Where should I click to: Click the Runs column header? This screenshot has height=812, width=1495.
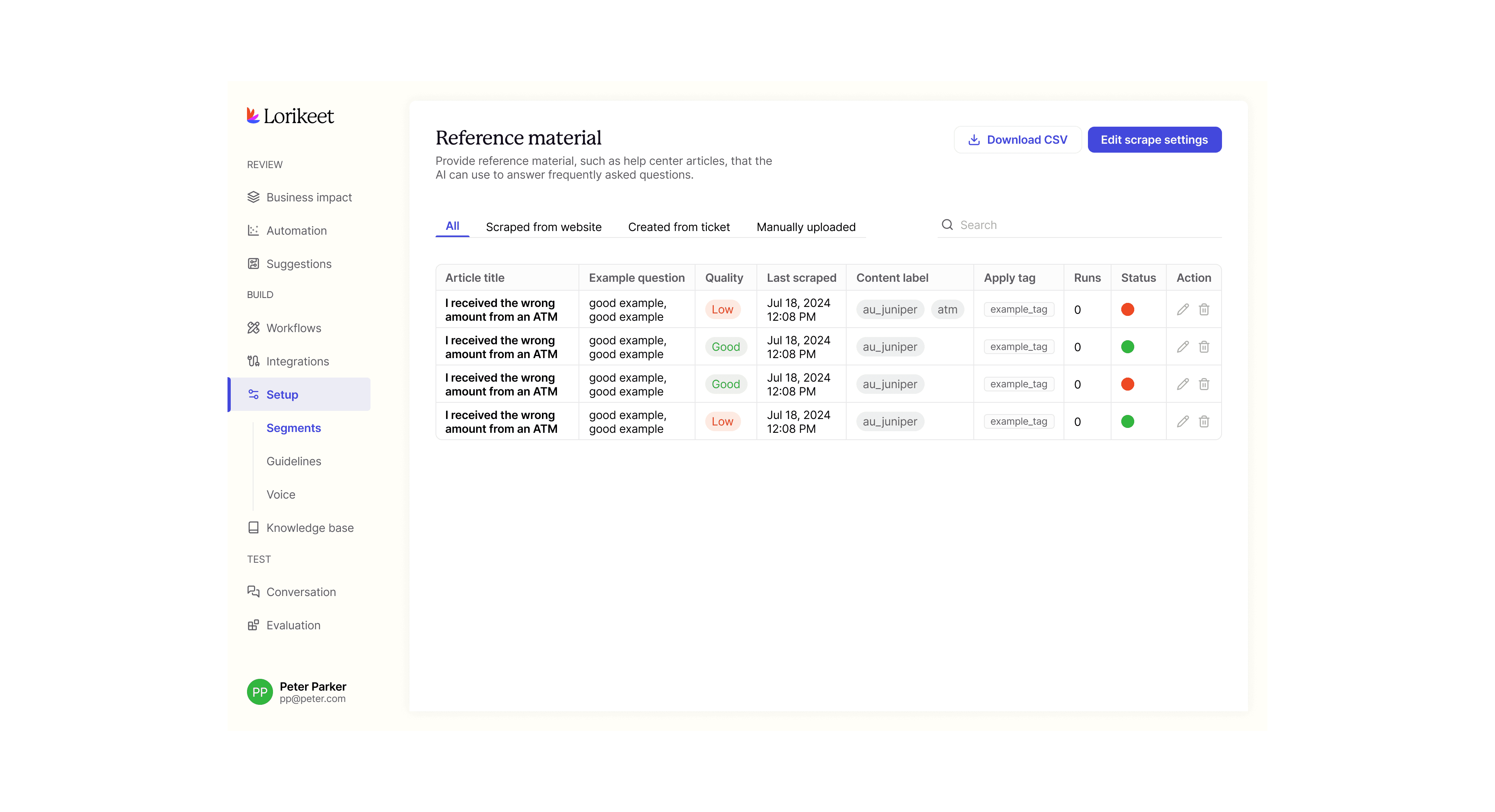[x=1087, y=278]
